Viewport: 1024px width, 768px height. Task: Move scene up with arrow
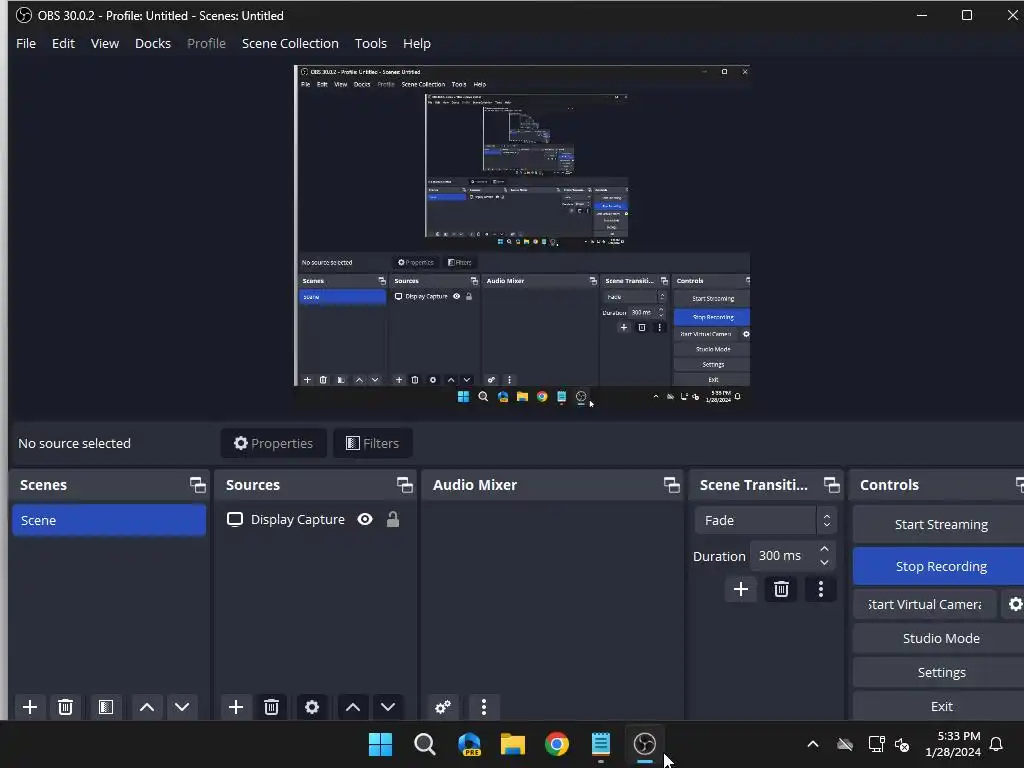click(147, 707)
